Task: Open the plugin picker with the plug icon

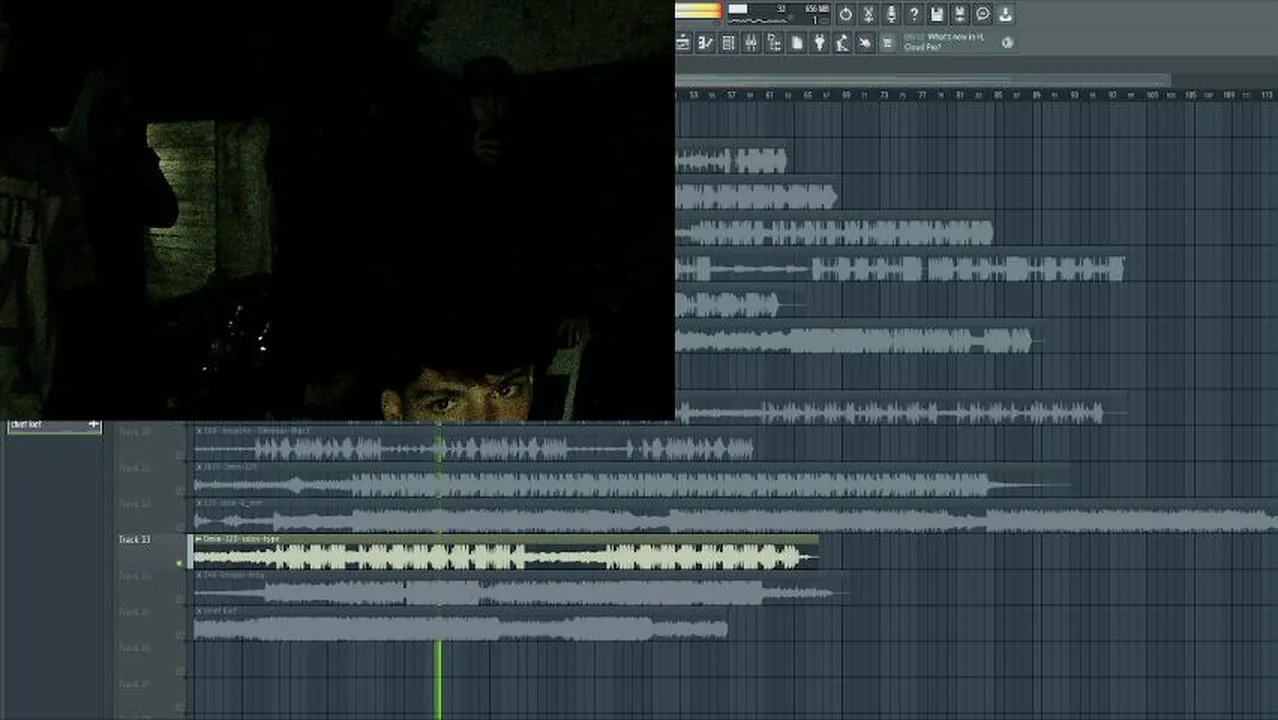Action: tap(820, 42)
